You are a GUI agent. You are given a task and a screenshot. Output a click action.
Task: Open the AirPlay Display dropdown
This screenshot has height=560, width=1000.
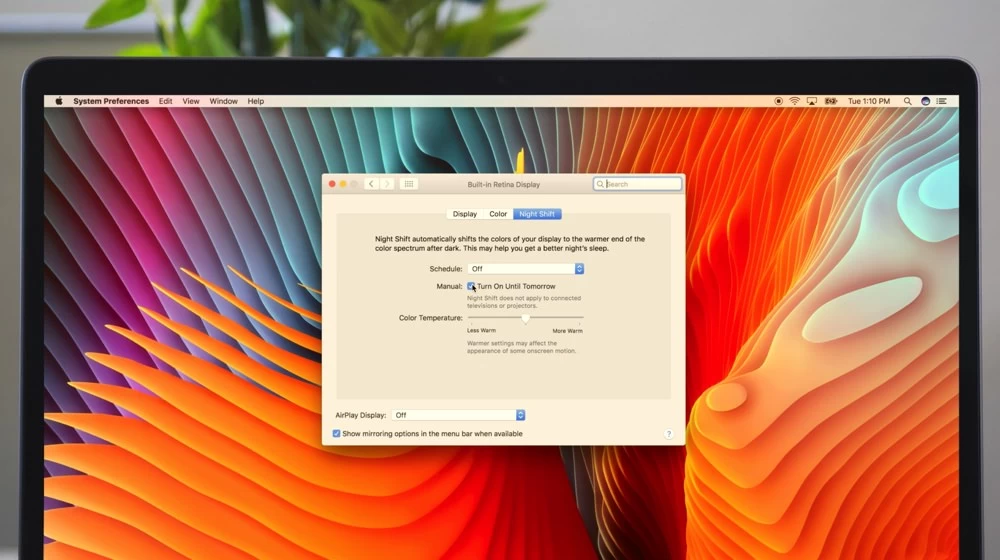click(x=458, y=415)
